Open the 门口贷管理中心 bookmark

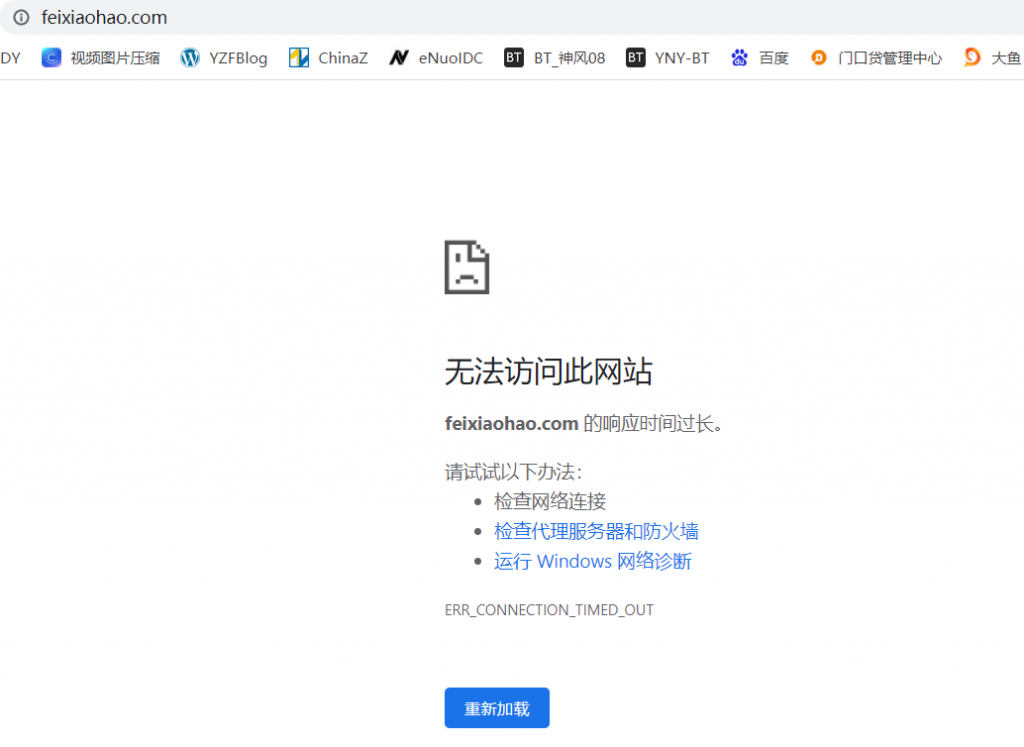876,58
